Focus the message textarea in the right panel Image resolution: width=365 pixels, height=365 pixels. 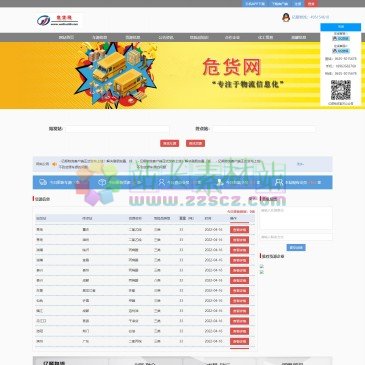coord(296,219)
